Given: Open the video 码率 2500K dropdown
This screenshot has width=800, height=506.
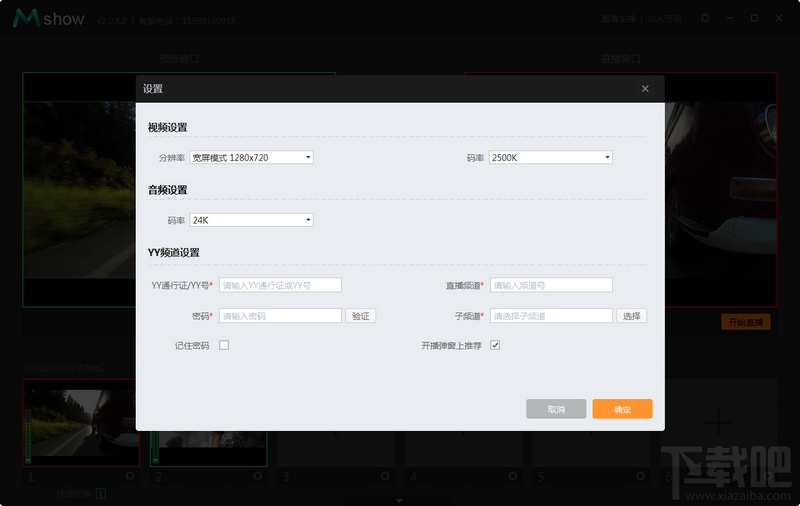Looking at the screenshot, I should click(551, 158).
